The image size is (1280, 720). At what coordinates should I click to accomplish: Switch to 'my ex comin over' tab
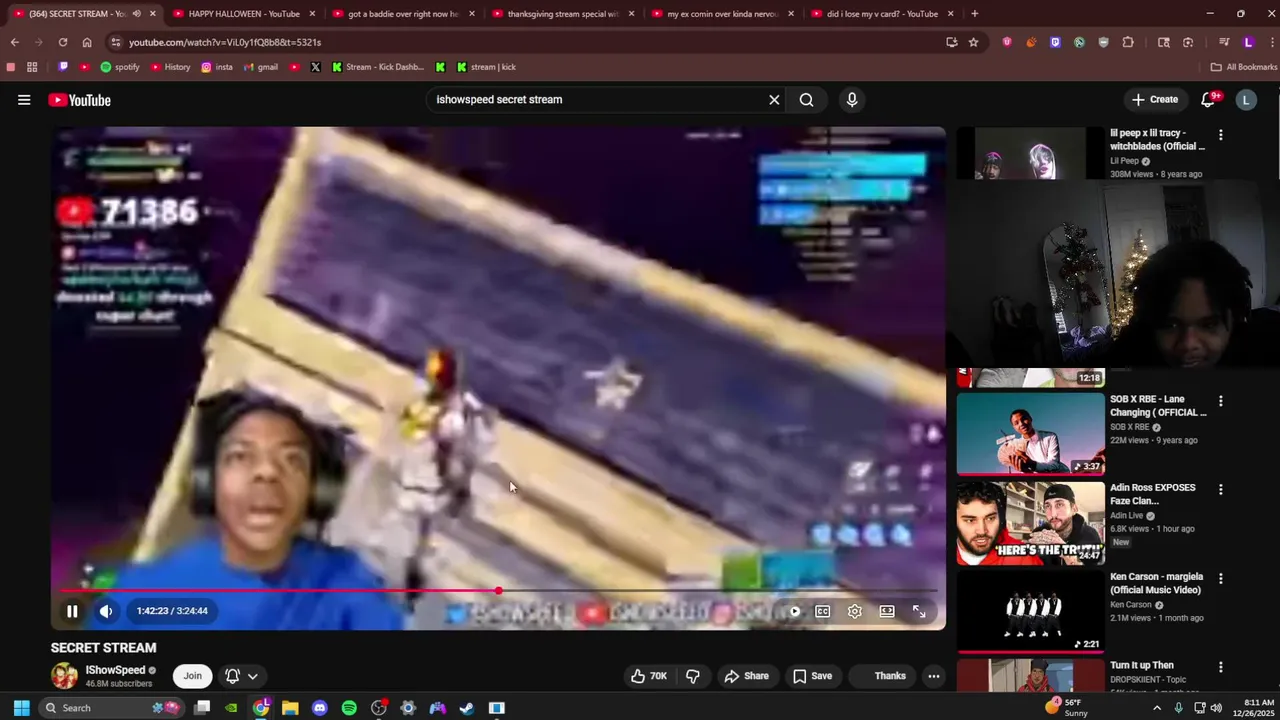pos(722,14)
